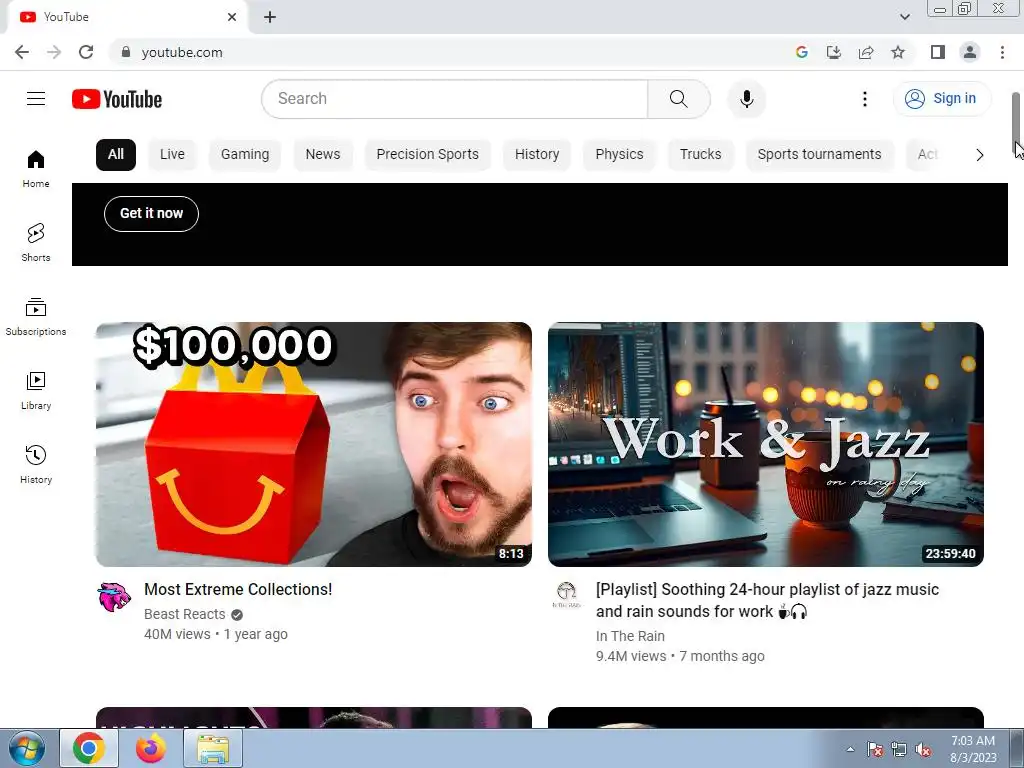The height and width of the screenshot is (768, 1024).
Task: Open Subscriptions from the sidebar
Action: tap(36, 317)
